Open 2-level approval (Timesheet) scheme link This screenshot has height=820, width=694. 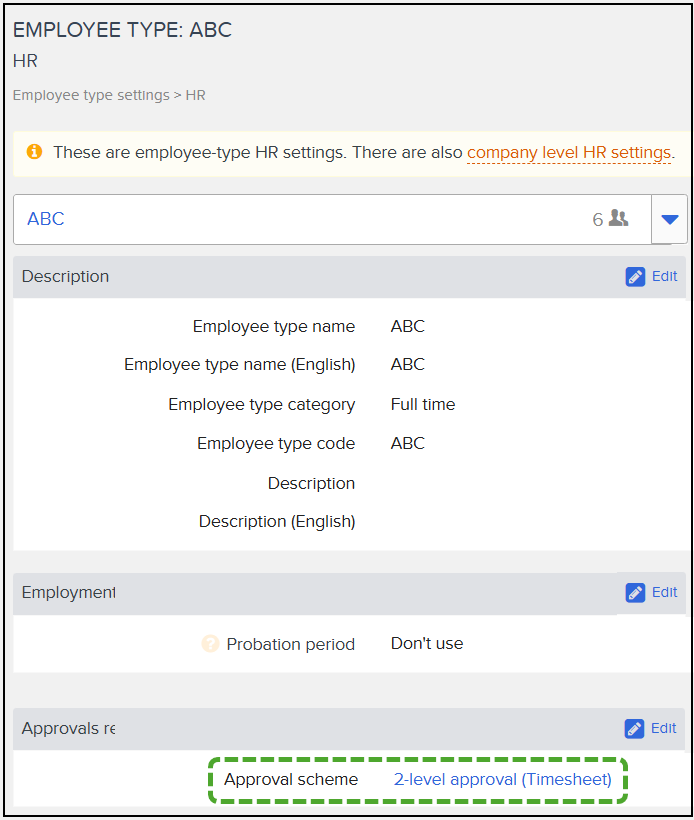[x=503, y=779]
